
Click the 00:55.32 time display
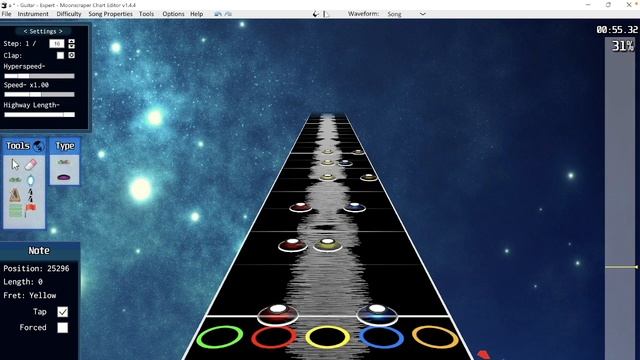click(617, 30)
